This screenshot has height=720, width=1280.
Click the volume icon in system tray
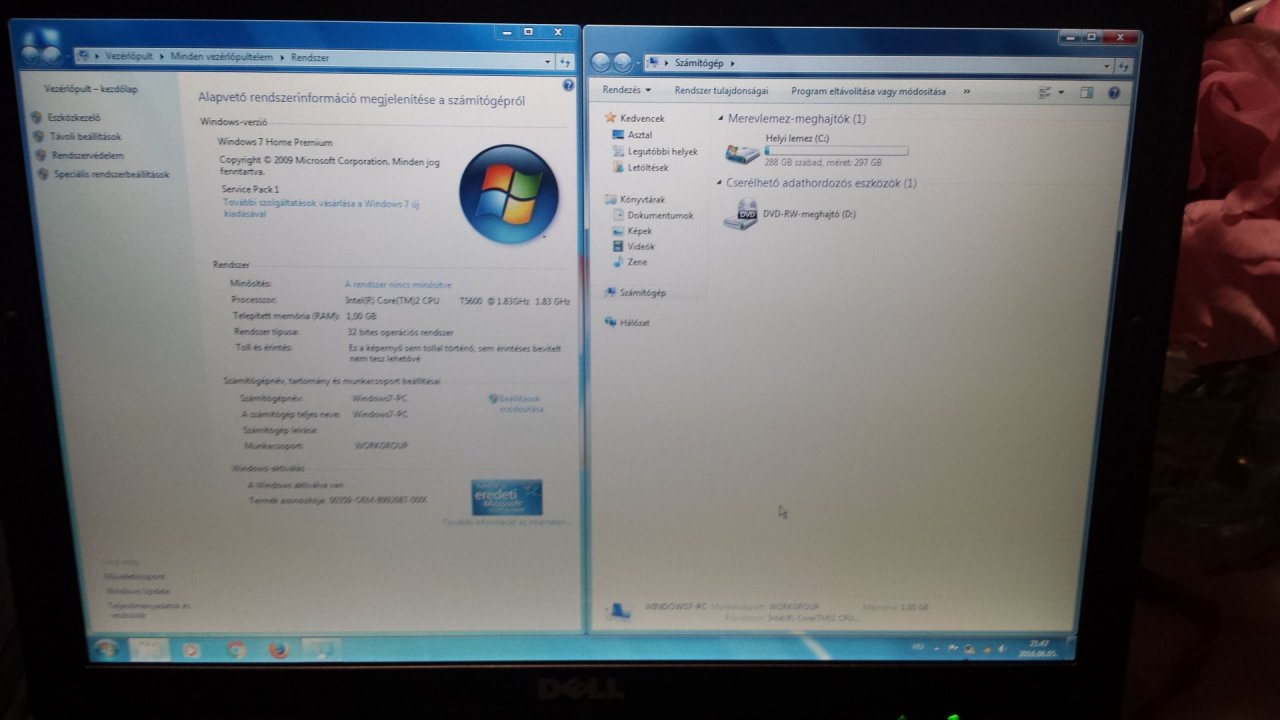point(1002,650)
